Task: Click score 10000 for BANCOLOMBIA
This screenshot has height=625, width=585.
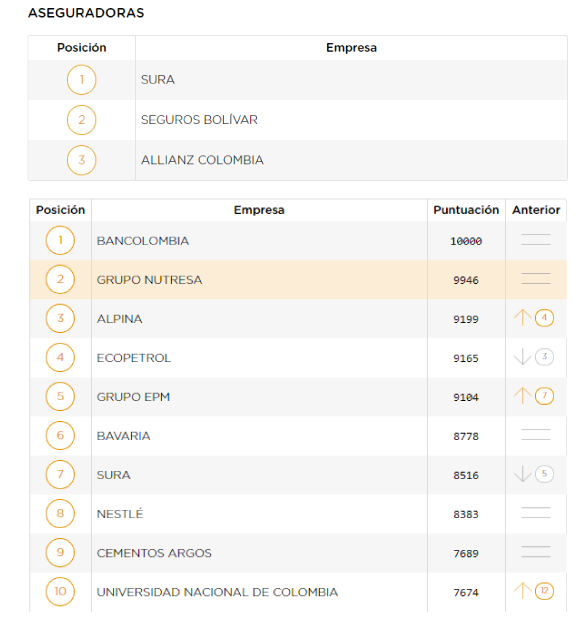Action: 466,241
